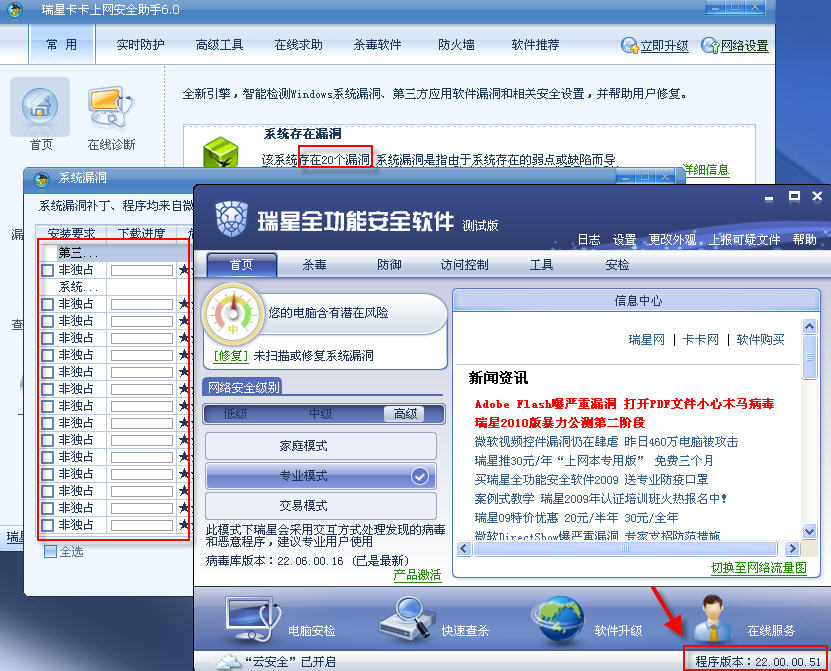Viewport: 831px width, 671px height.
Task: Click the green box vulnerability icon
Action: [x=221, y=152]
